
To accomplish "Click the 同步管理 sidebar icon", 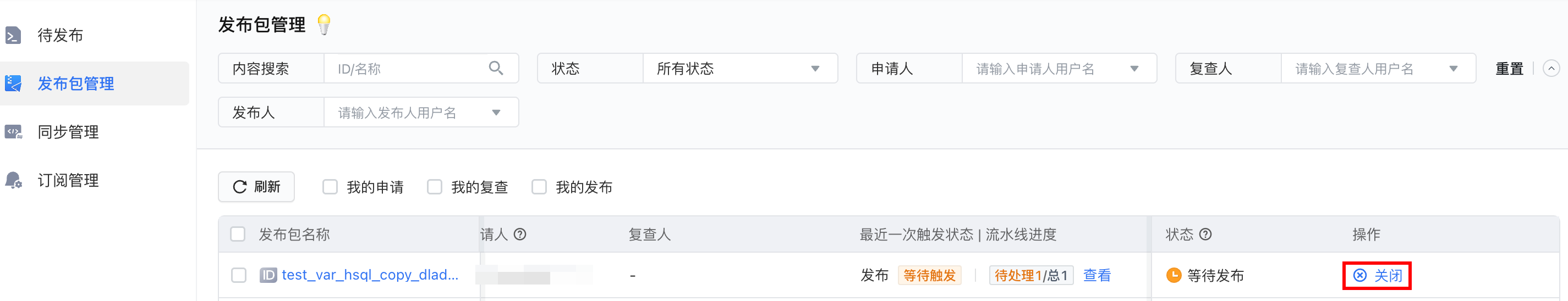I will click(x=13, y=132).
